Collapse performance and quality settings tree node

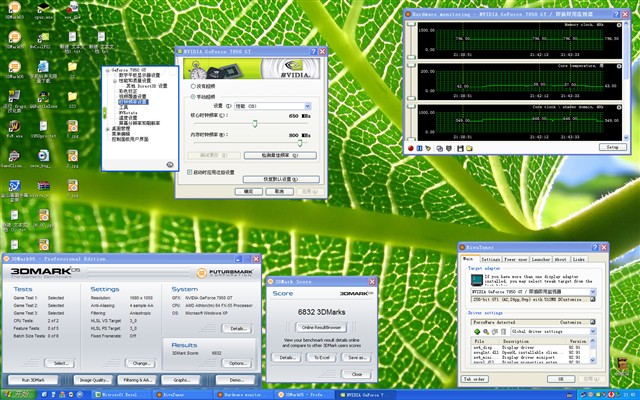tap(115, 81)
